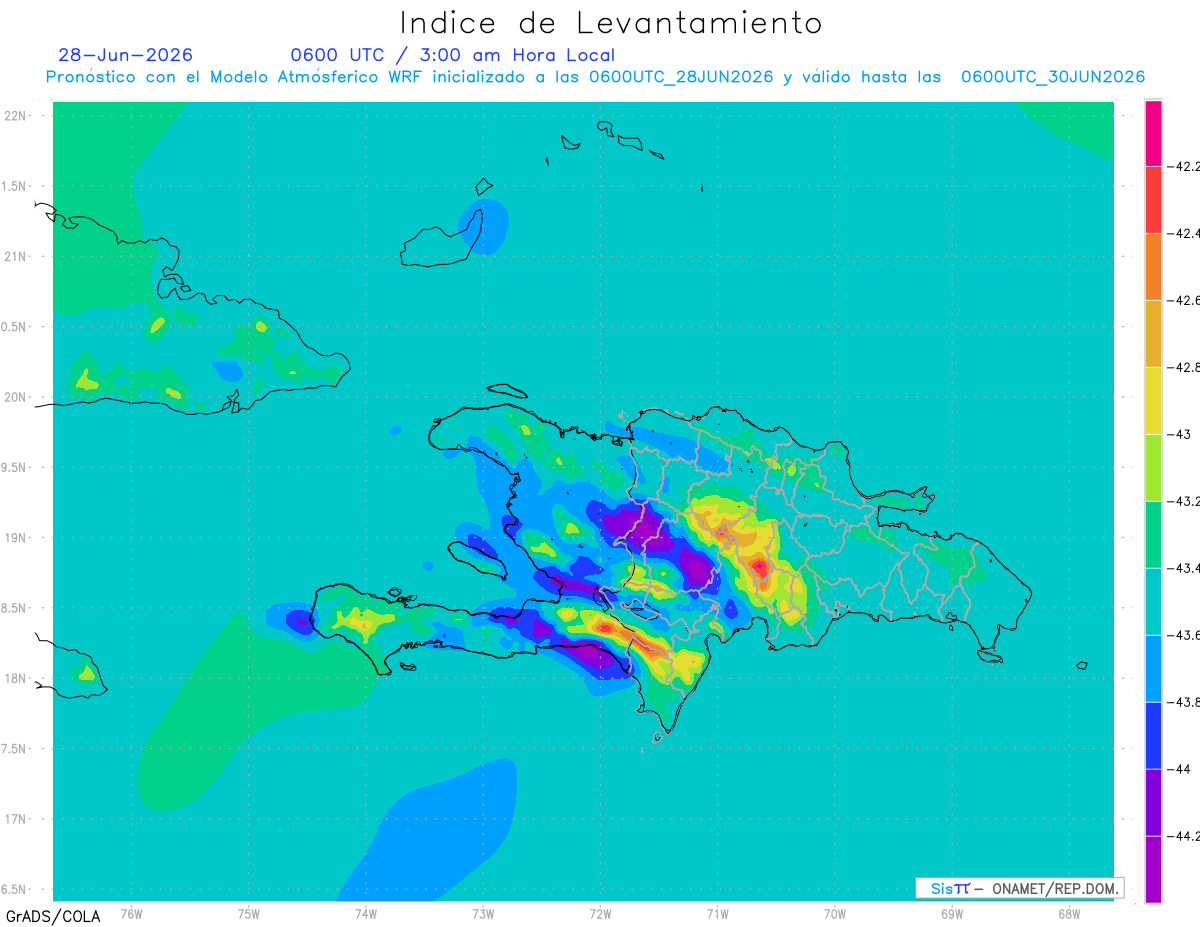
Task: Click the '19N' latitude label
Action: (x=15, y=538)
